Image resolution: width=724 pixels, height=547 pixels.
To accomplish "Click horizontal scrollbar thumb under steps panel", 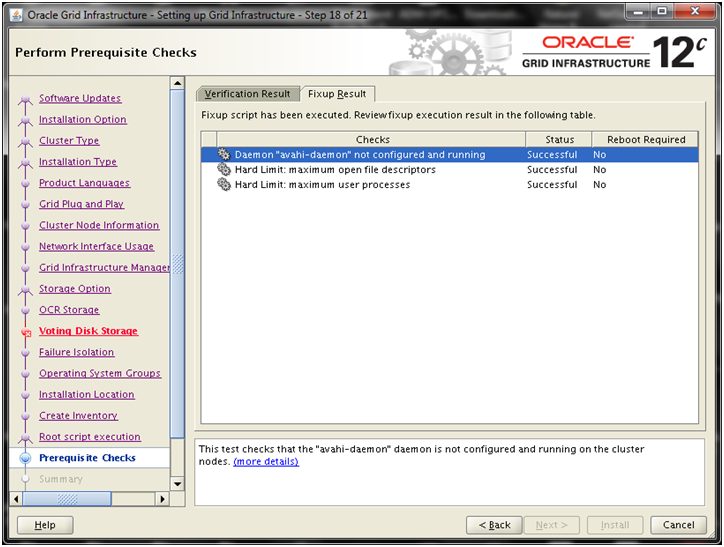I will (67, 499).
